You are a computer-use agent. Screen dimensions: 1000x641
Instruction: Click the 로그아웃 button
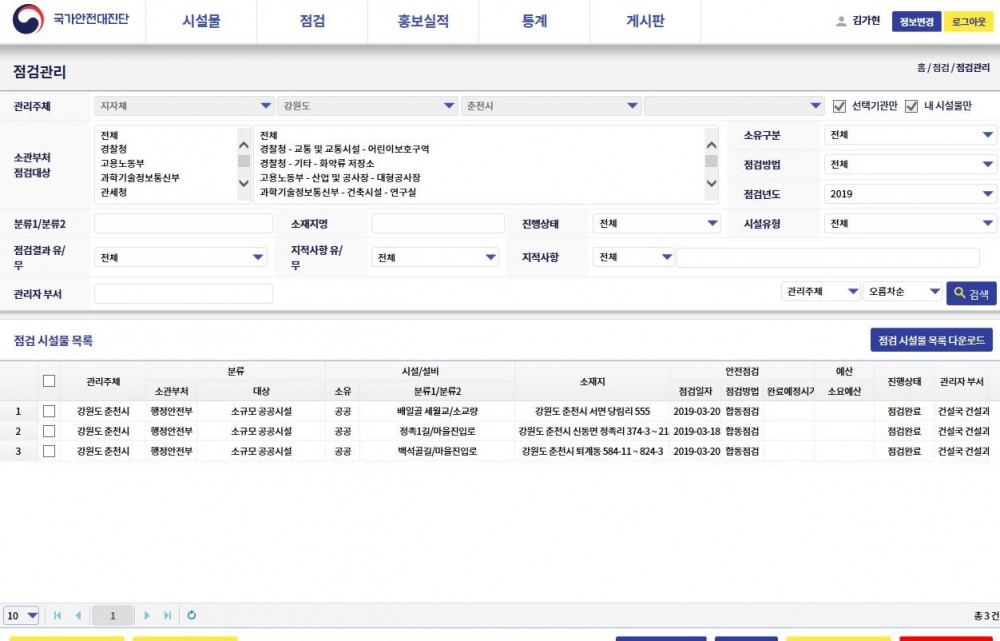pos(969,22)
